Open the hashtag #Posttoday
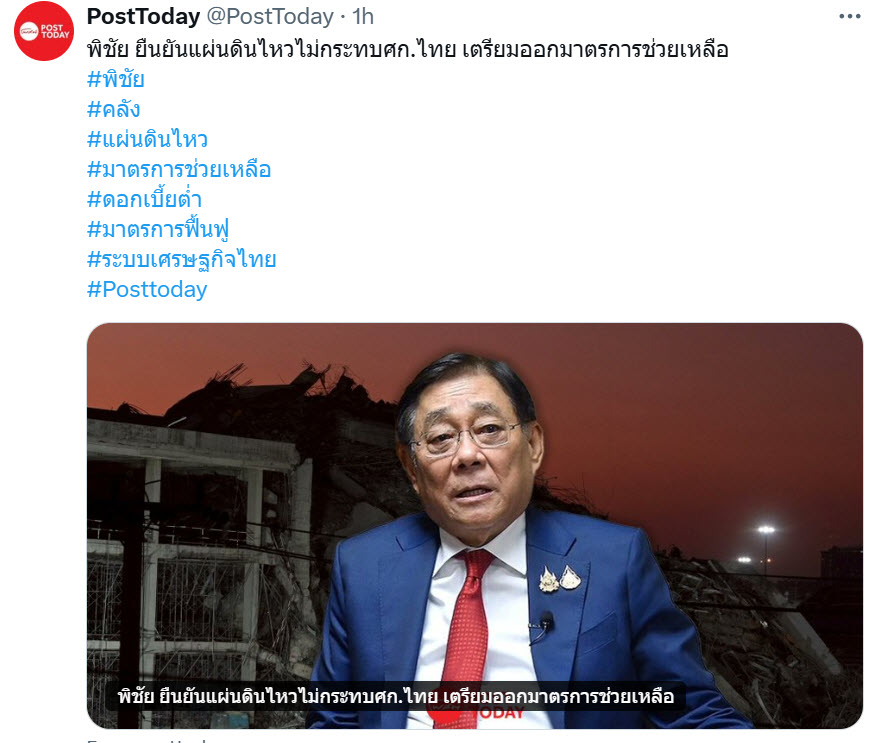Viewport: 873px width, 743px height. (x=147, y=289)
